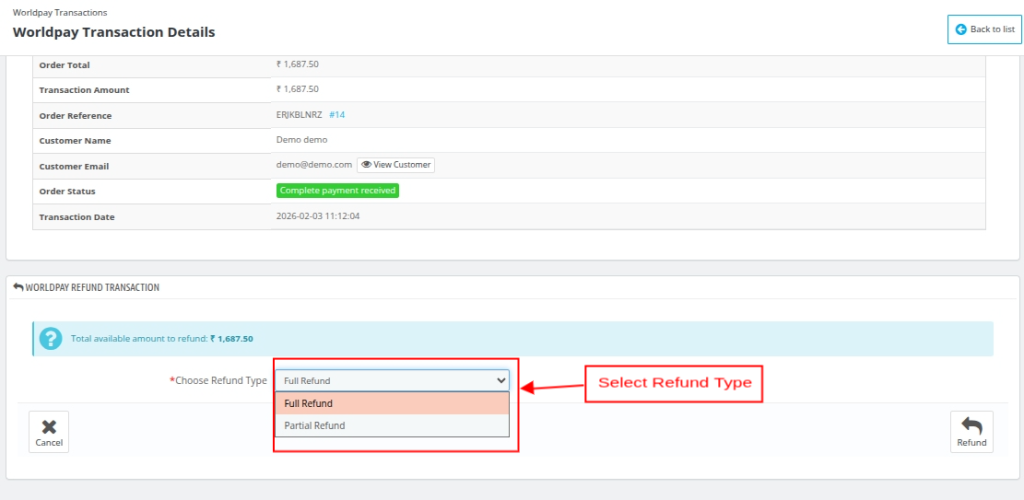Click the Worldpay Transaction Details page title
This screenshot has height=500, width=1024.
[114, 32]
